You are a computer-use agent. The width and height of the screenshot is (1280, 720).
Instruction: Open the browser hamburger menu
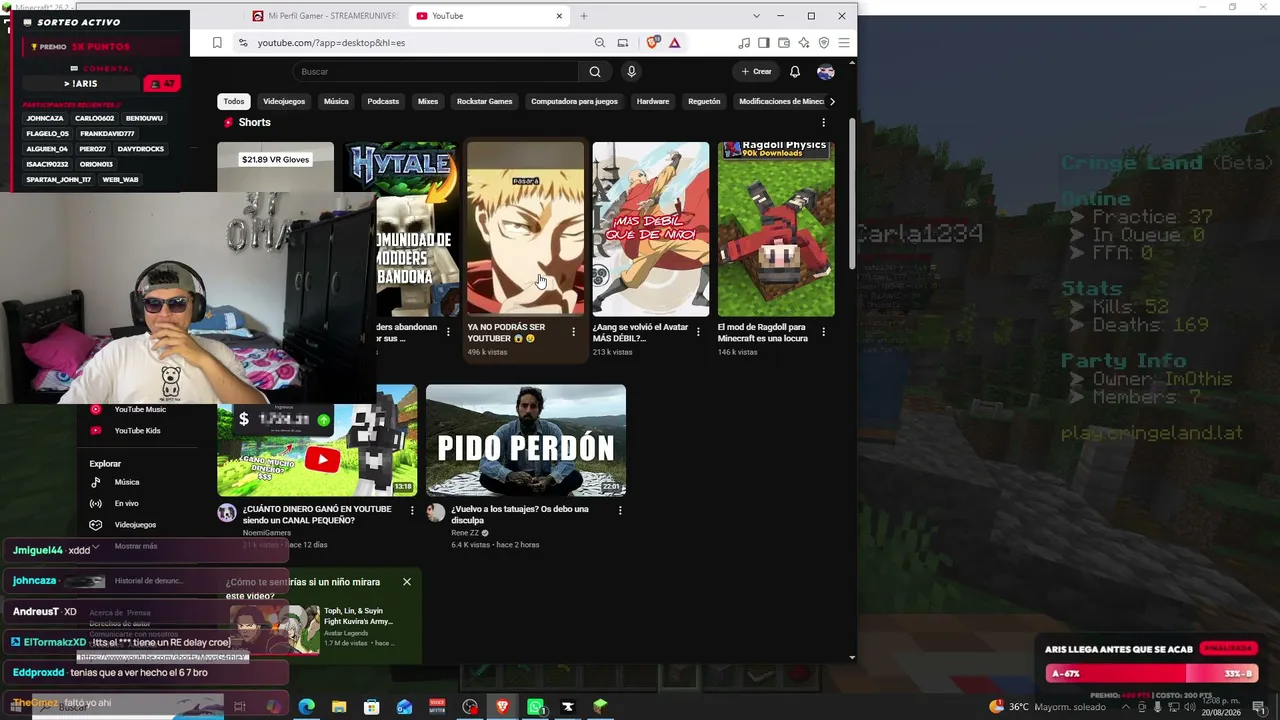tap(844, 43)
